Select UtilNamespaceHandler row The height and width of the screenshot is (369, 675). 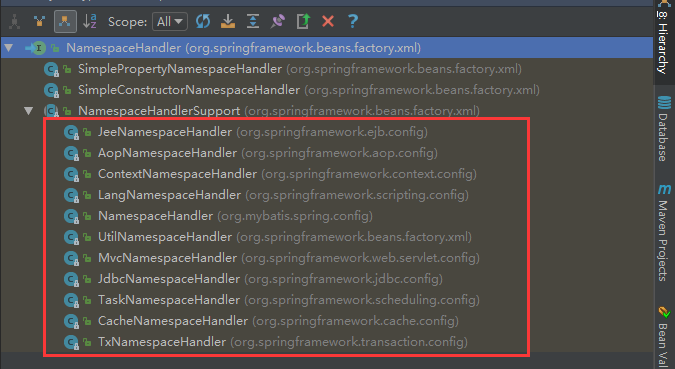point(267,237)
